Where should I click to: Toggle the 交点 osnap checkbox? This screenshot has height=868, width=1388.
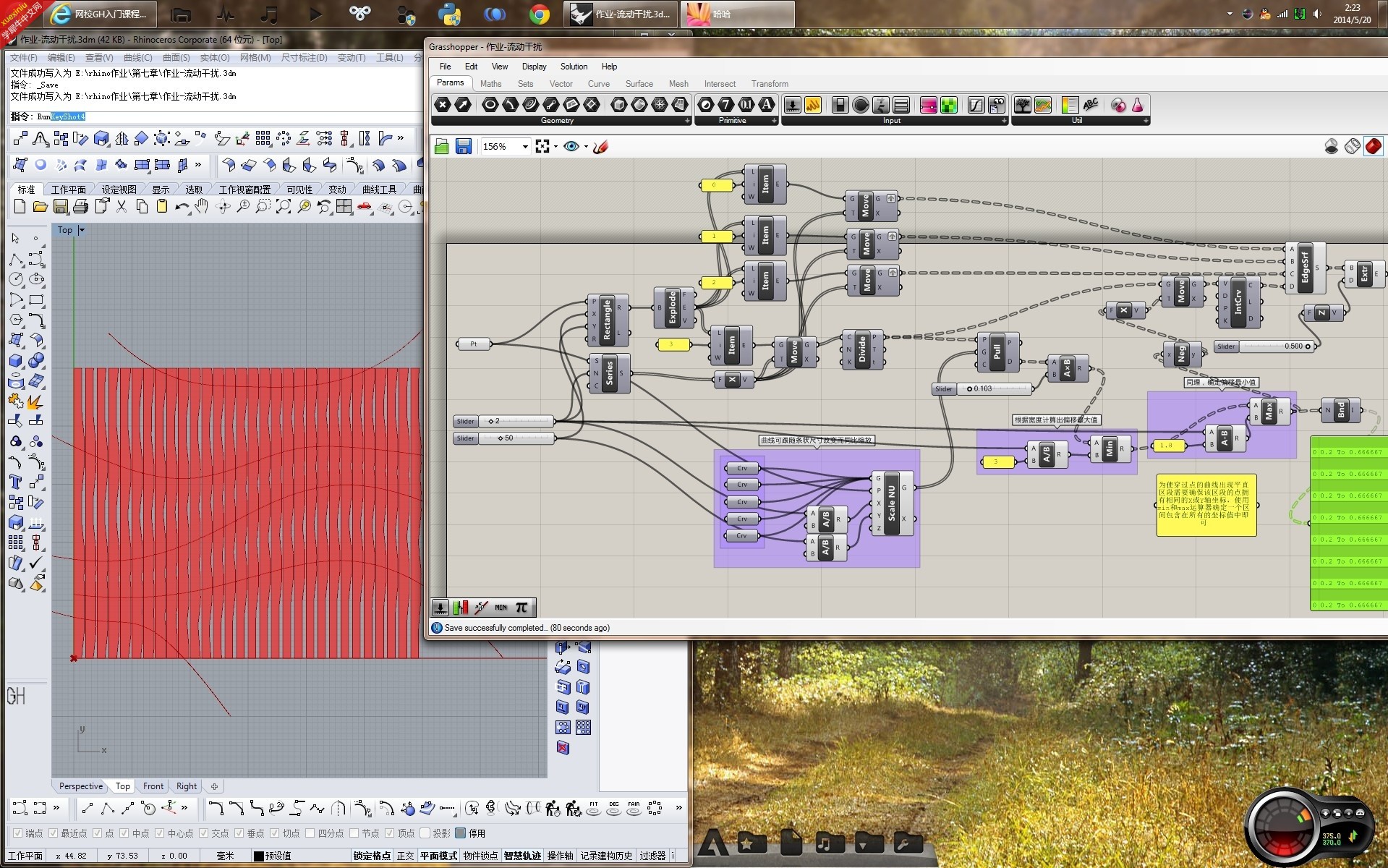click(204, 833)
